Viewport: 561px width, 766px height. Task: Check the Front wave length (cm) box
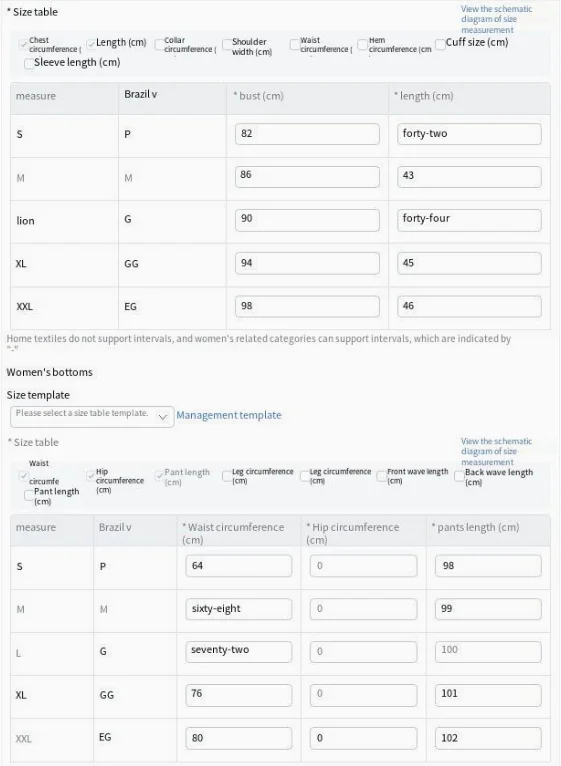click(x=382, y=476)
